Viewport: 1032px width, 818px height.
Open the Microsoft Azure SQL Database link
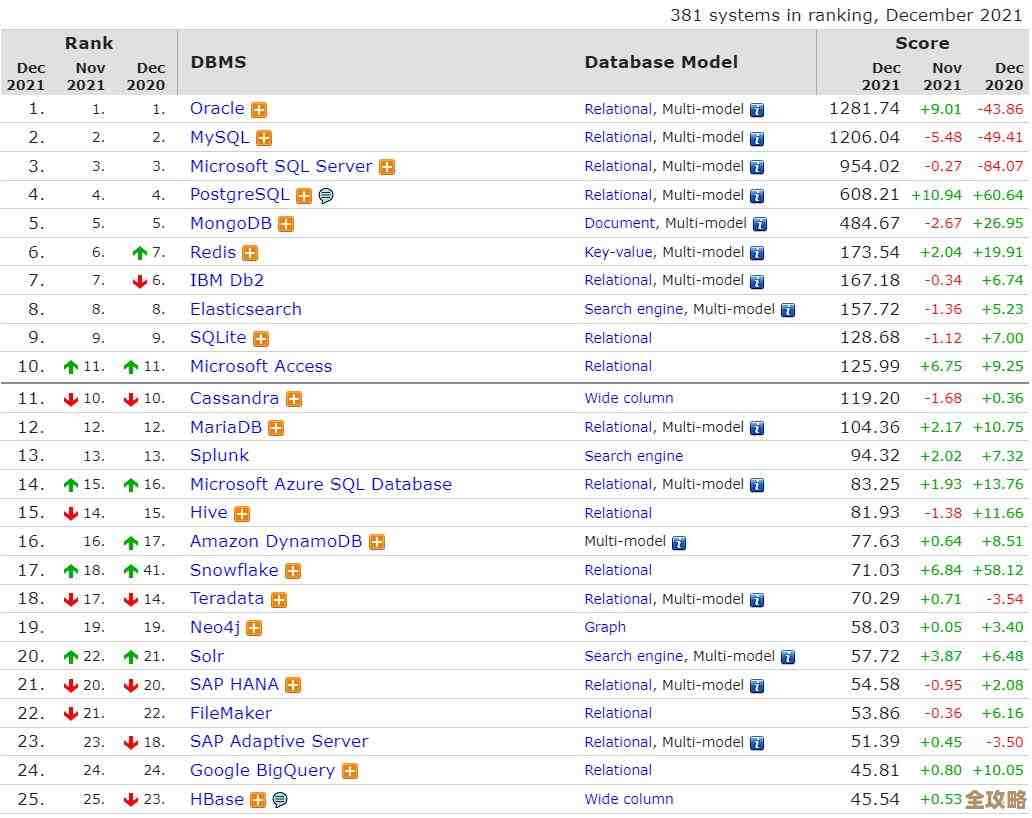click(x=321, y=484)
